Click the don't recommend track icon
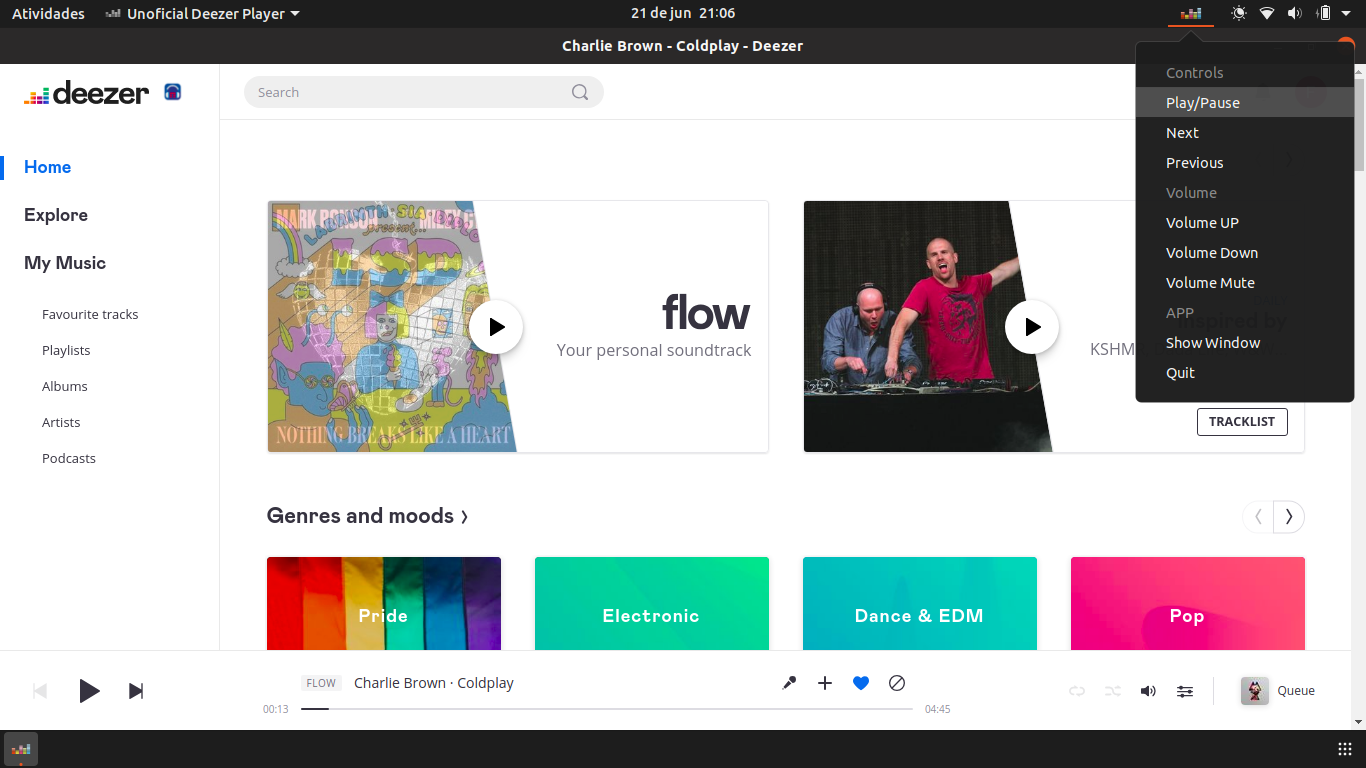 pyautogui.click(x=897, y=683)
